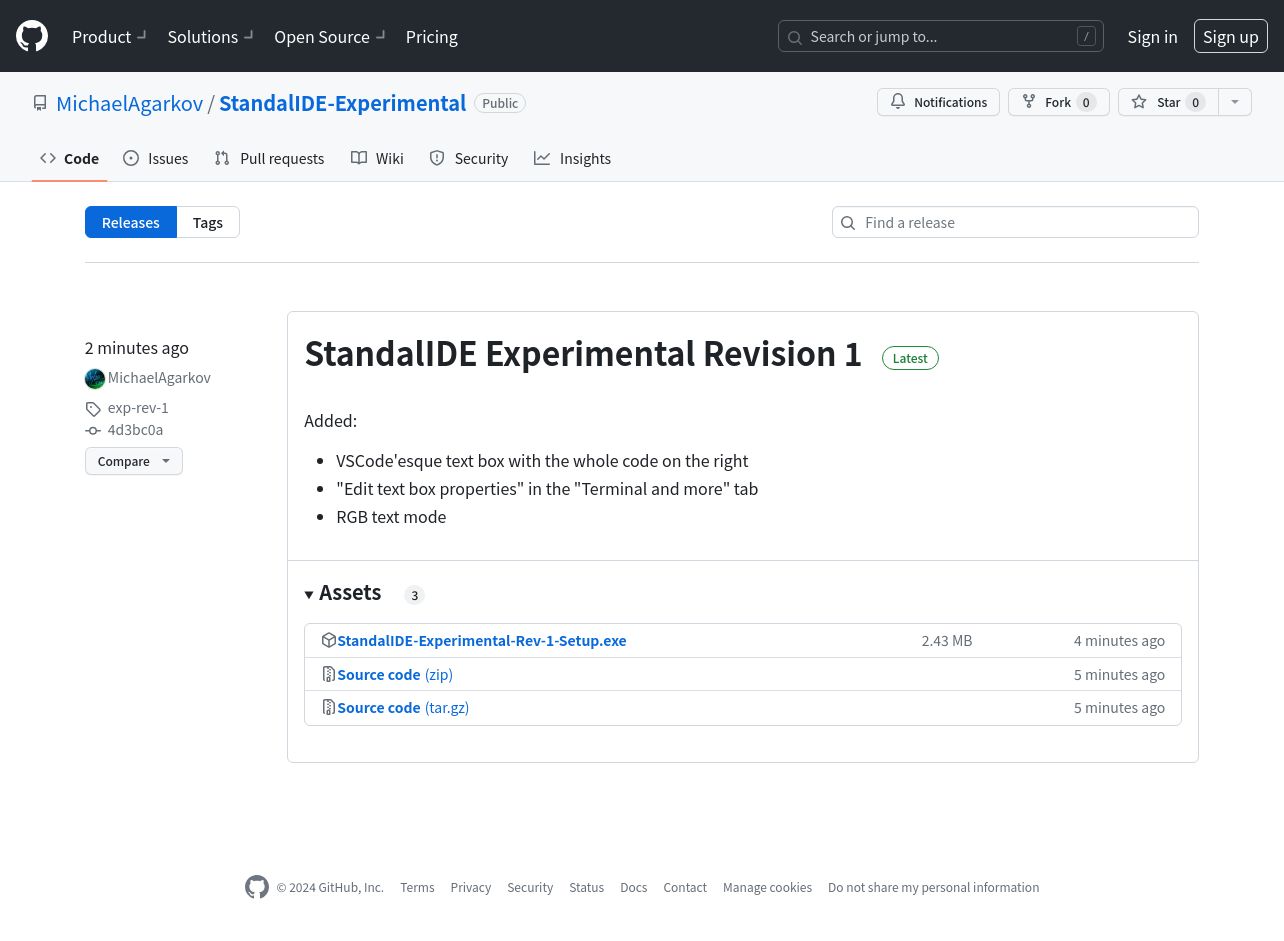Image resolution: width=1284 pixels, height=941 pixels.
Task: Open the Solutions menu
Action: point(210,36)
